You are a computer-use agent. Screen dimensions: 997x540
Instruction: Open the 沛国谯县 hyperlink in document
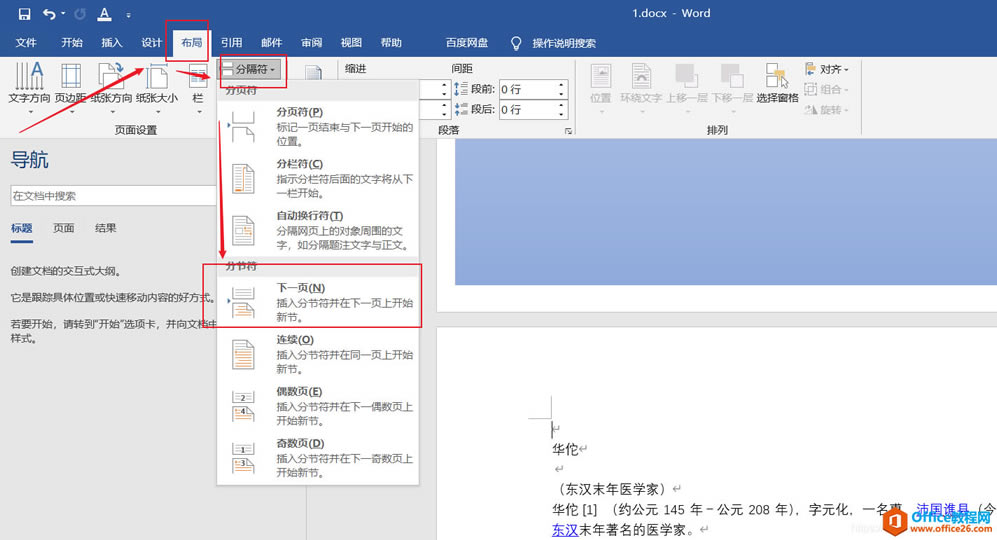tap(942, 509)
